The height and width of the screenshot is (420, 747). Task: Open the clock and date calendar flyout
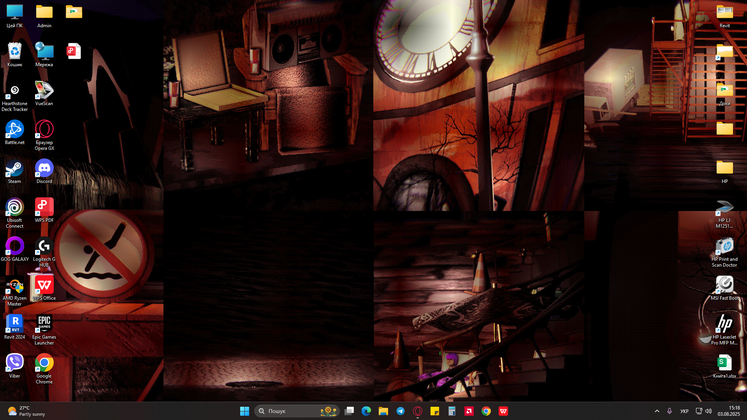(729, 411)
